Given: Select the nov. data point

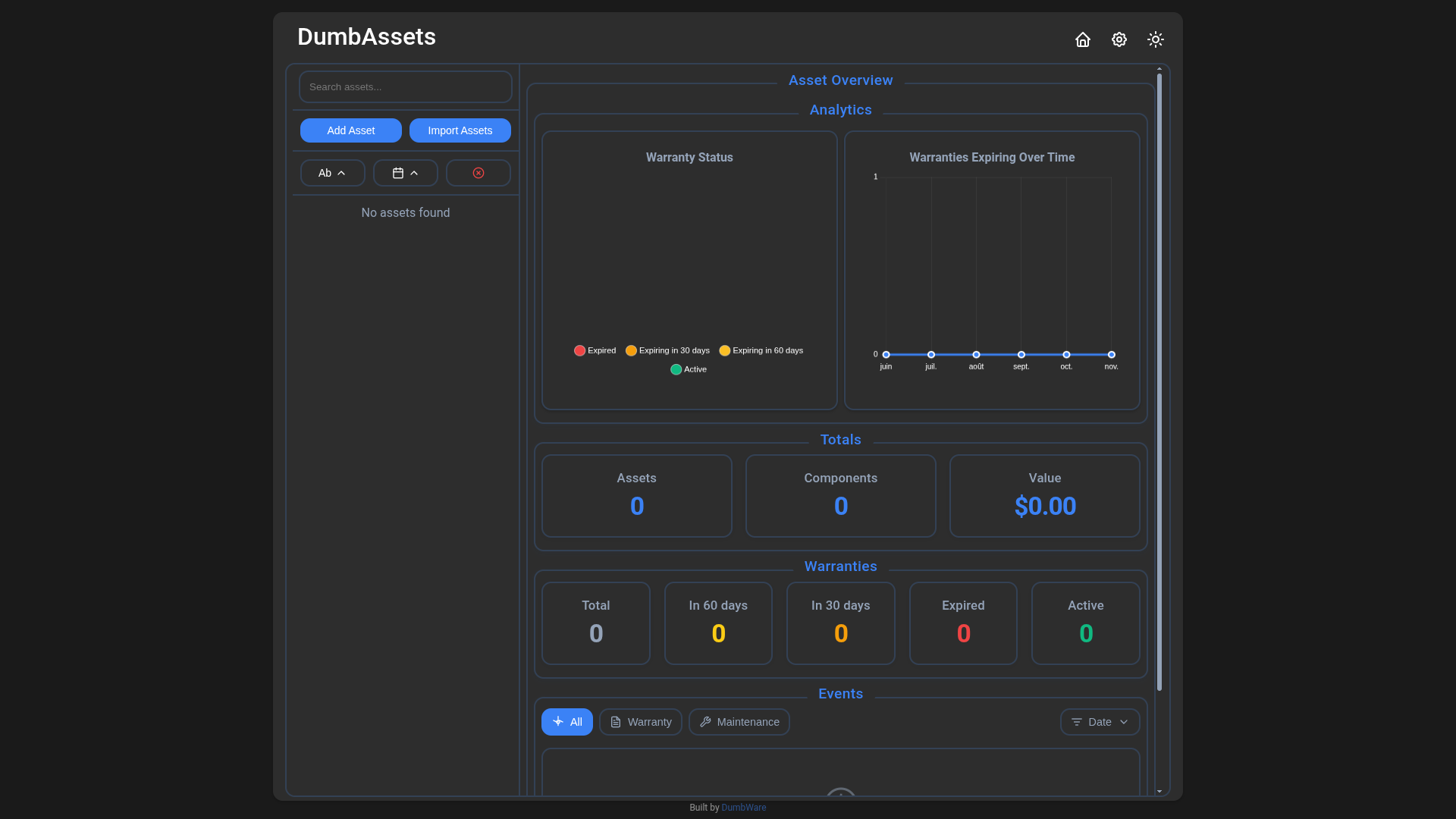Looking at the screenshot, I should (x=1112, y=355).
